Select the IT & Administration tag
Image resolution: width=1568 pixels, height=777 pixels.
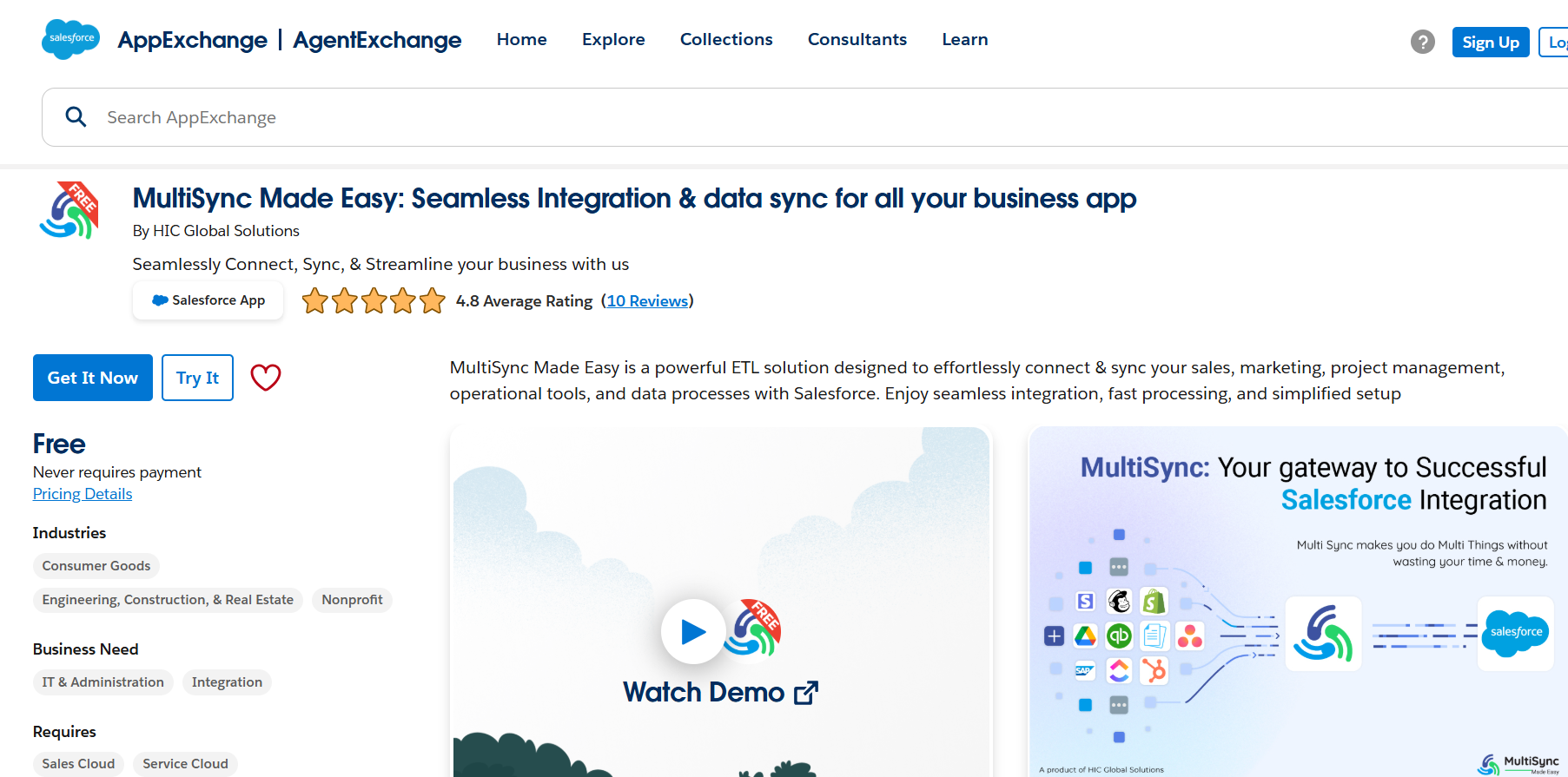click(103, 682)
